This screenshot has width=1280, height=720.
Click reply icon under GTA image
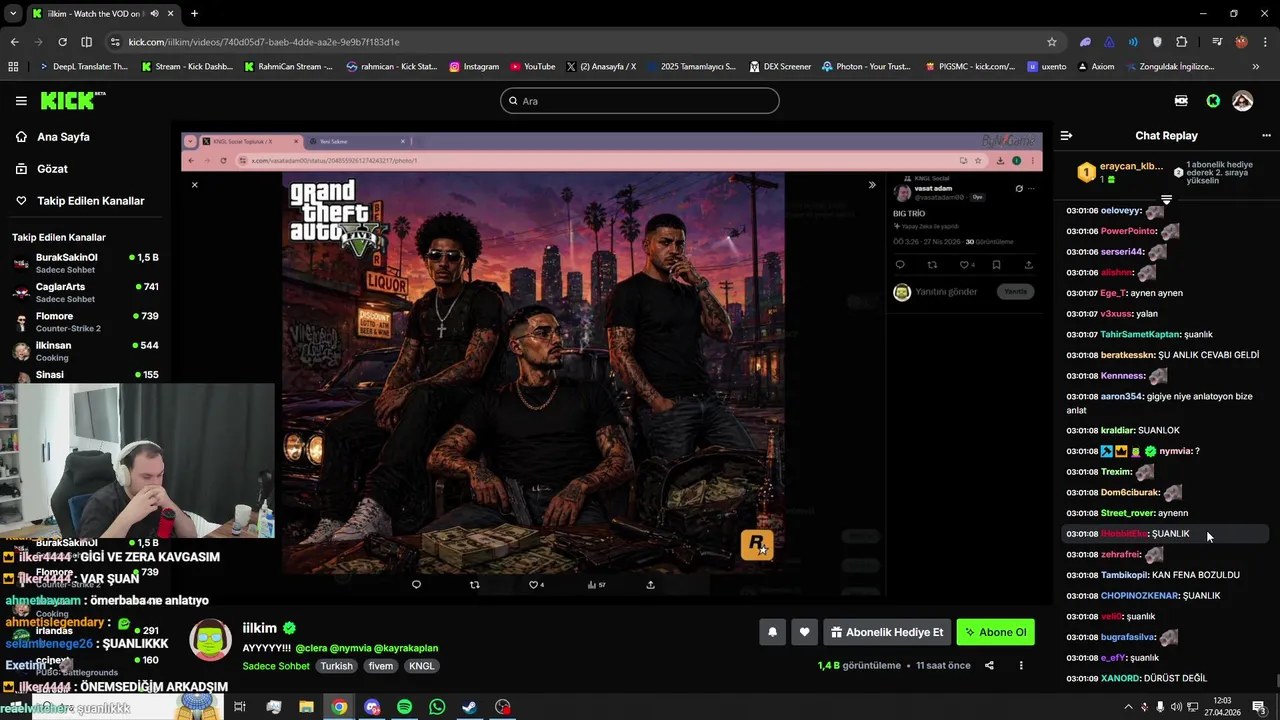point(417,585)
